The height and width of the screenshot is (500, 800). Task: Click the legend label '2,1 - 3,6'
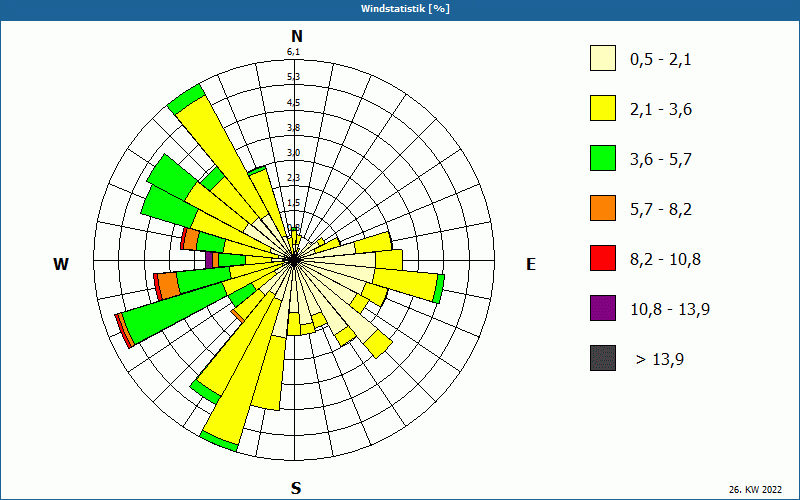click(x=661, y=110)
